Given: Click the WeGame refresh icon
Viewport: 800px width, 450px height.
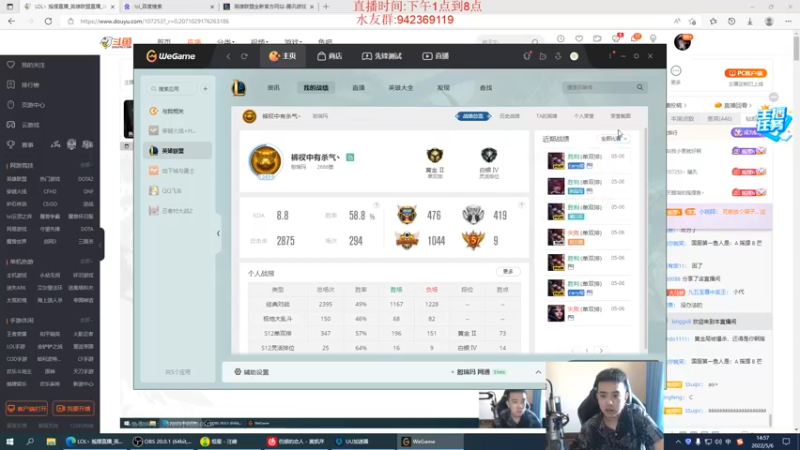Looking at the screenshot, I should [244, 56].
